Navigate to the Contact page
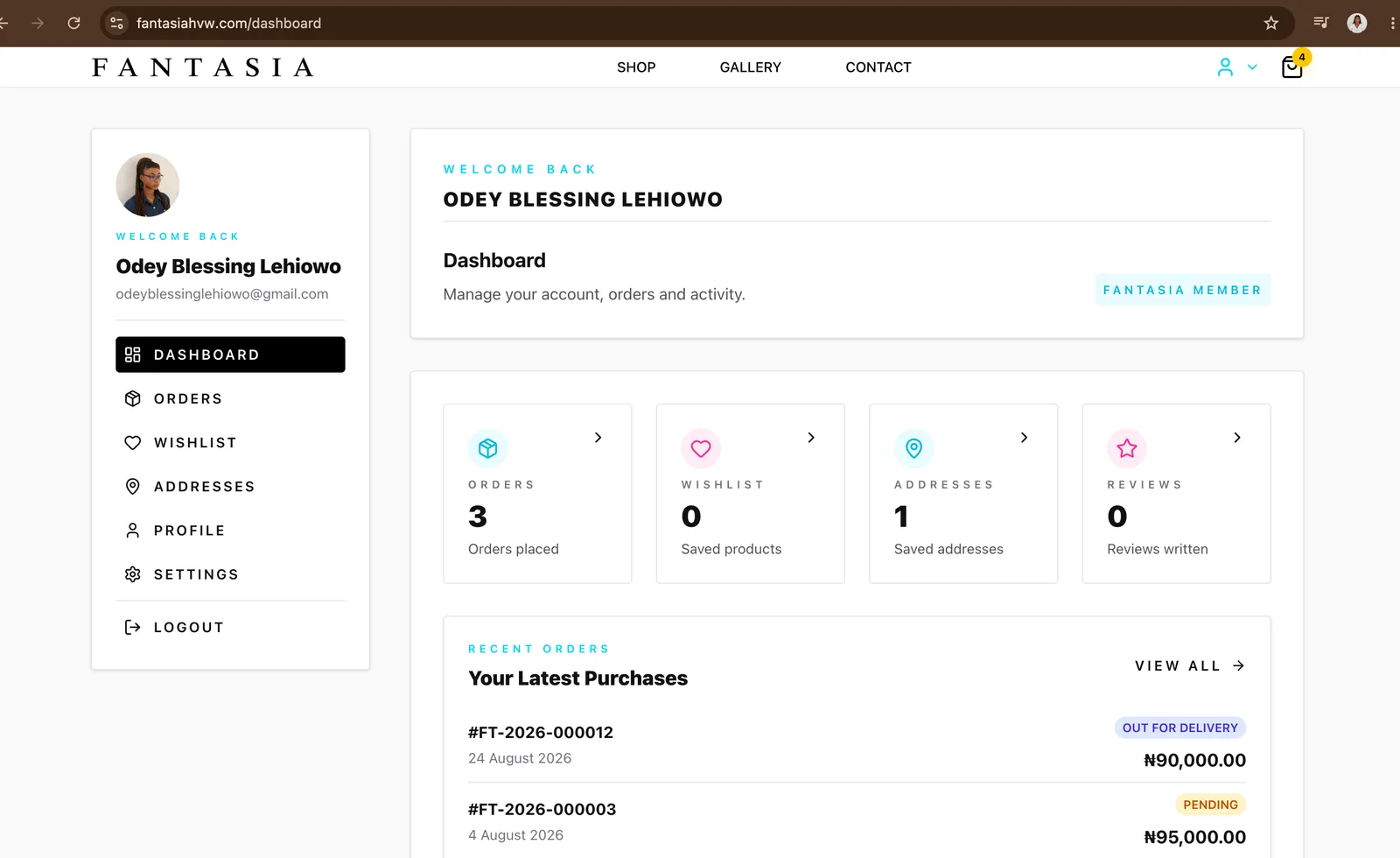The image size is (1400, 858). pyautogui.click(x=878, y=67)
